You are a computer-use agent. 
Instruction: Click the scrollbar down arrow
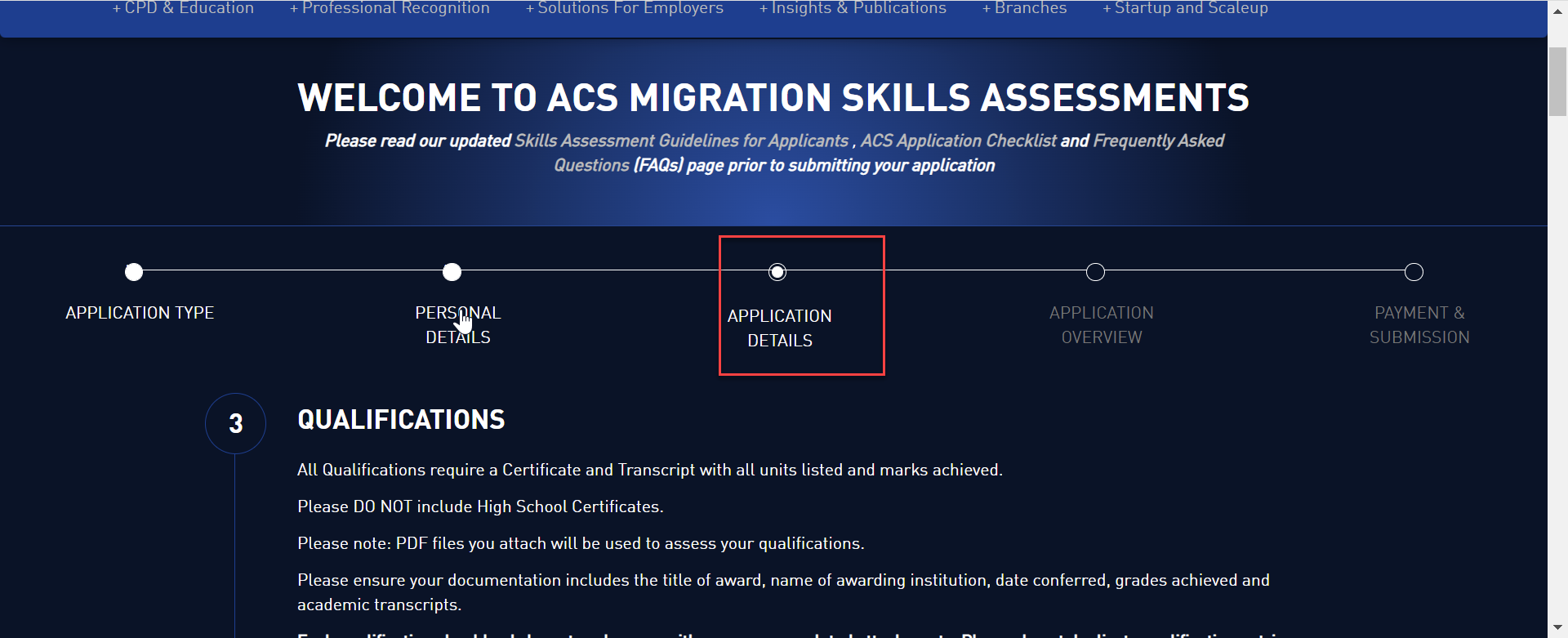(1557, 629)
